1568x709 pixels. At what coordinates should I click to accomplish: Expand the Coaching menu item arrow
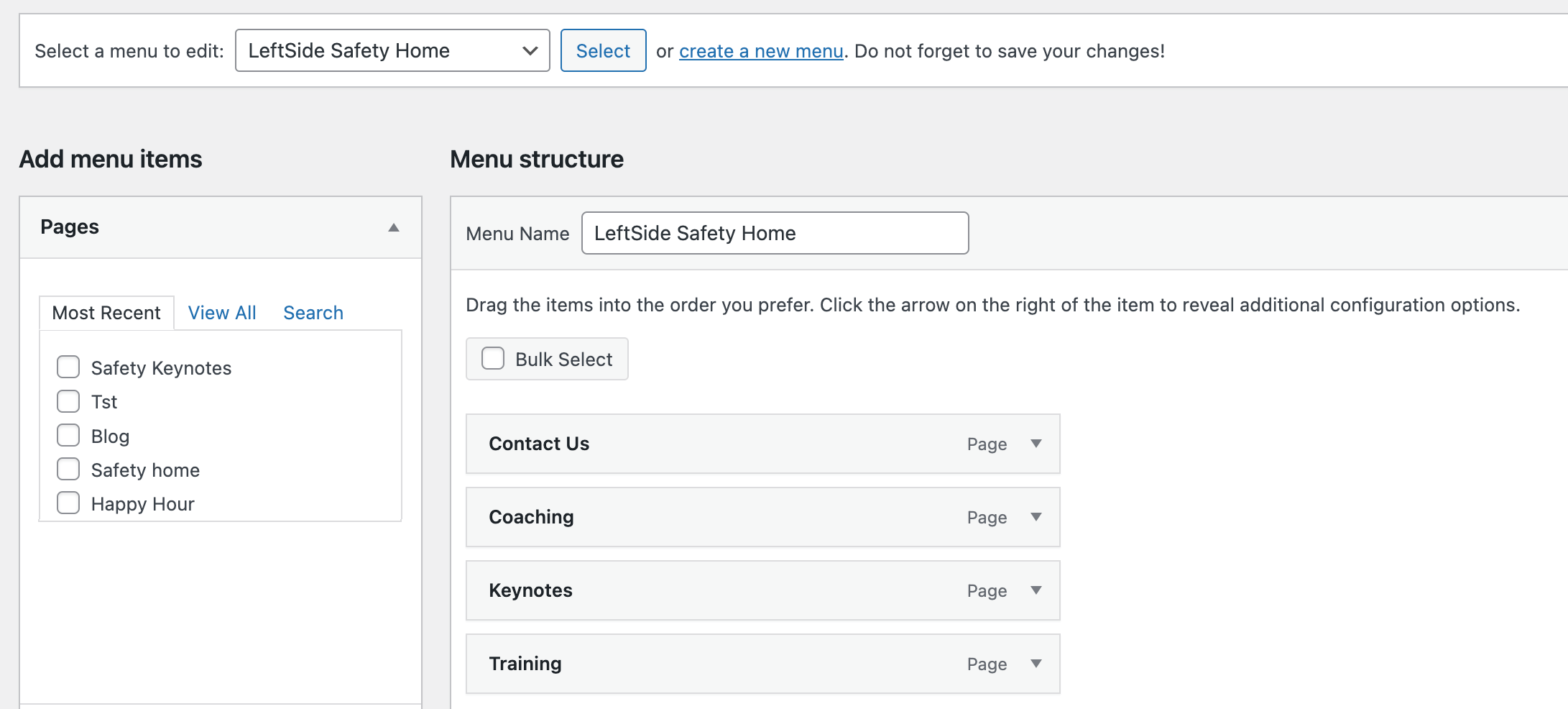click(x=1036, y=517)
